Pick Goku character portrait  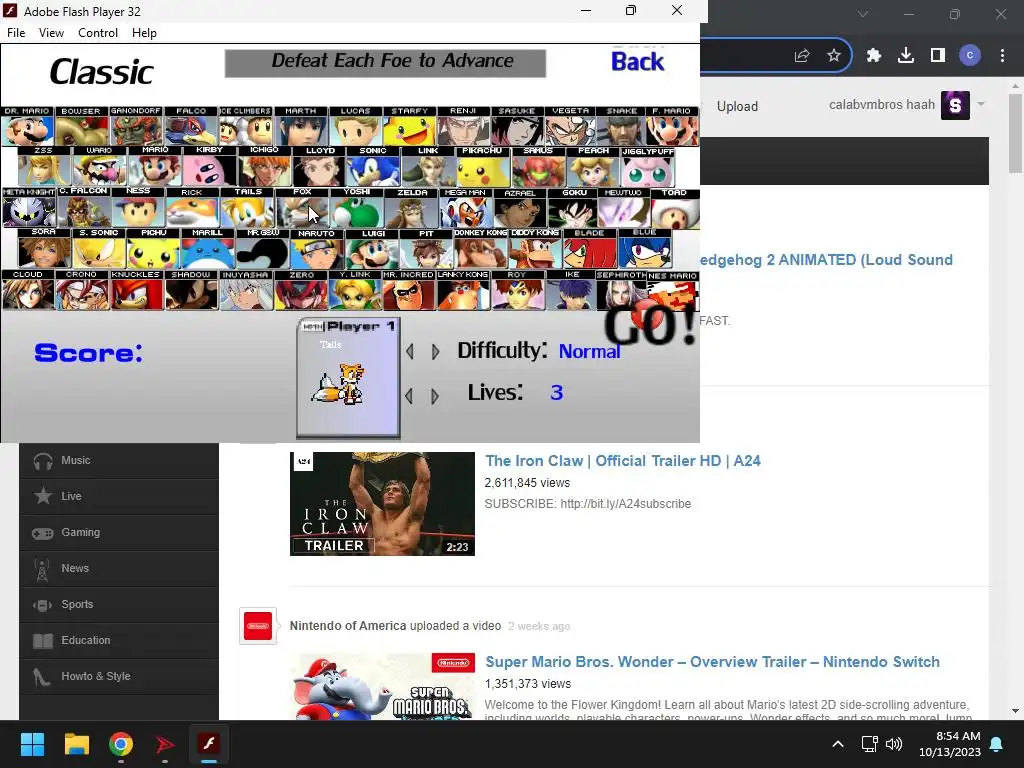[x=573, y=208]
